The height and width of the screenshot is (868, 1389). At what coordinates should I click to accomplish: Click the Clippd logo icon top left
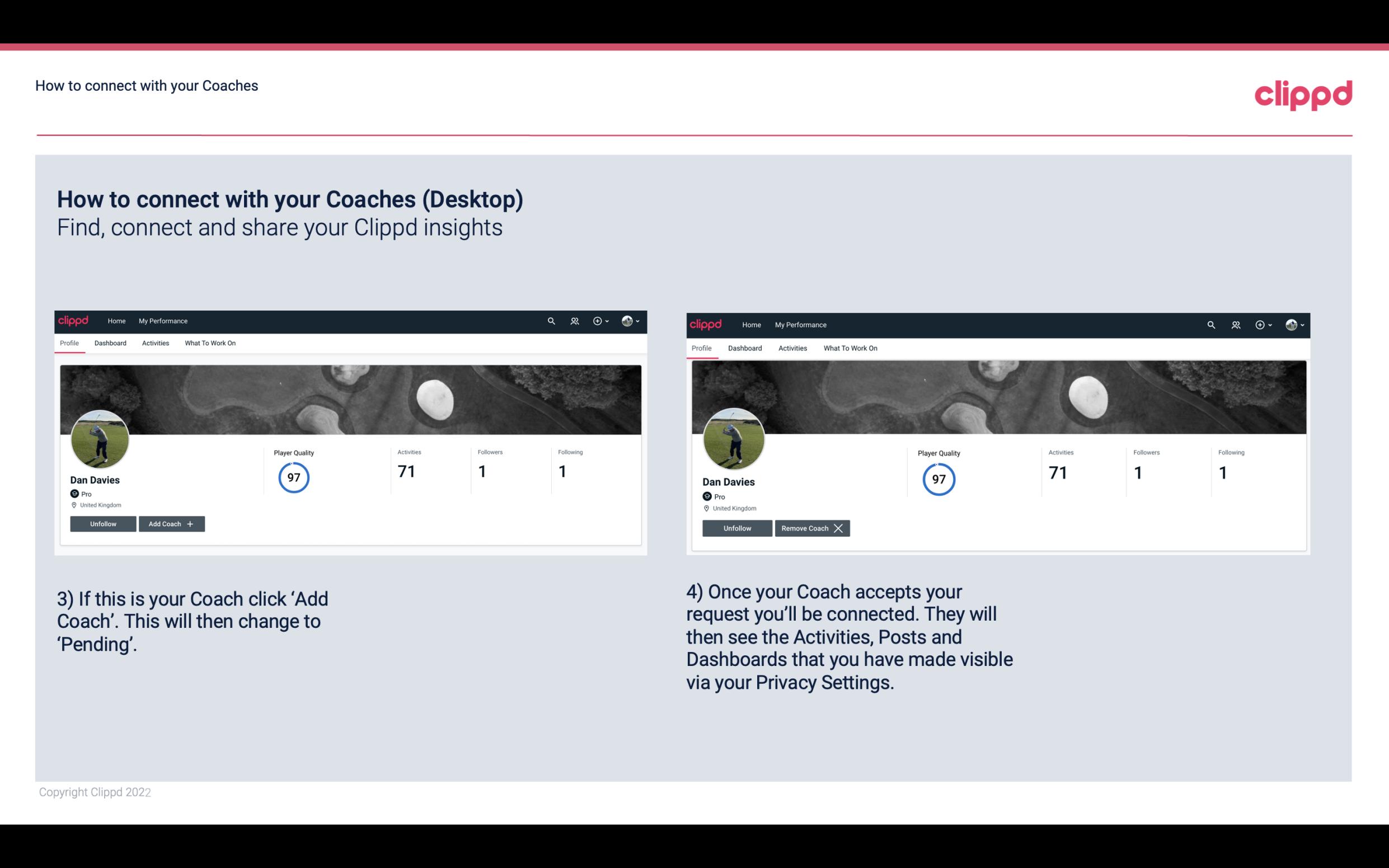[x=74, y=320]
